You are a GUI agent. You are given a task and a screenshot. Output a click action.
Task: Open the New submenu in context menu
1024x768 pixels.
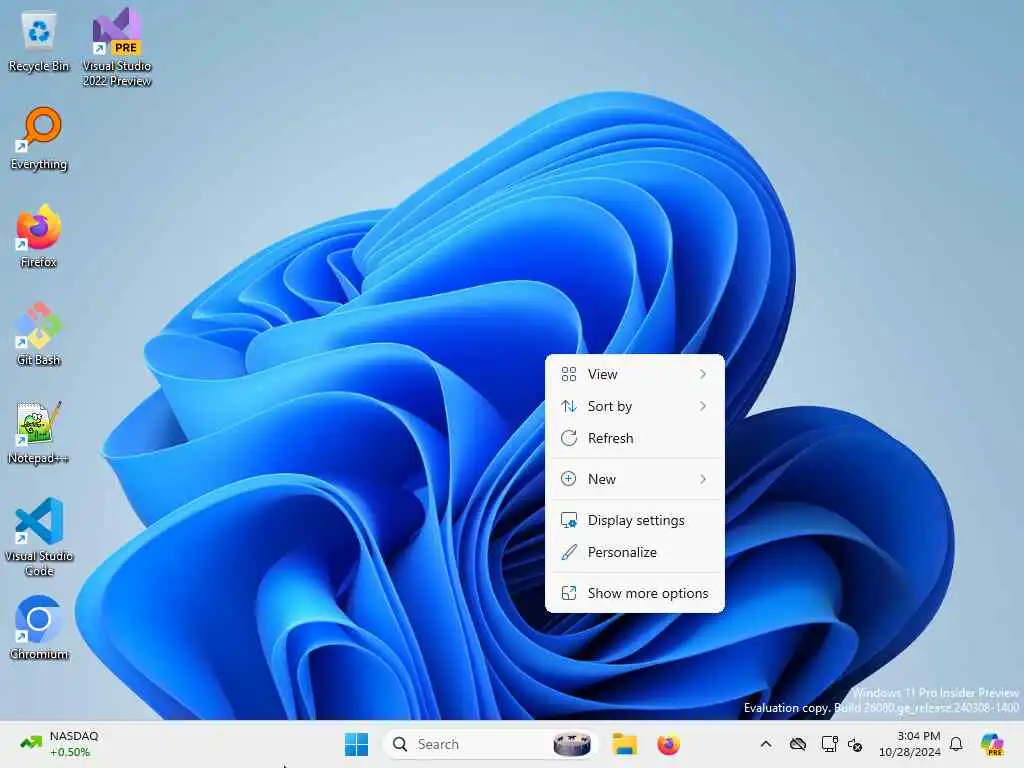(635, 479)
